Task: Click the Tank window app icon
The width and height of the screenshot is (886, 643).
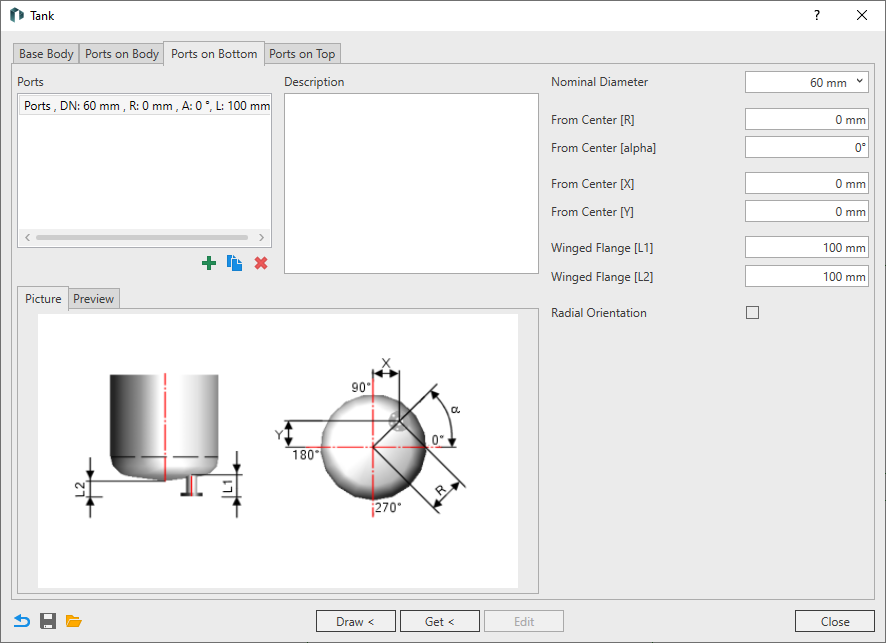Action: pos(17,15)
